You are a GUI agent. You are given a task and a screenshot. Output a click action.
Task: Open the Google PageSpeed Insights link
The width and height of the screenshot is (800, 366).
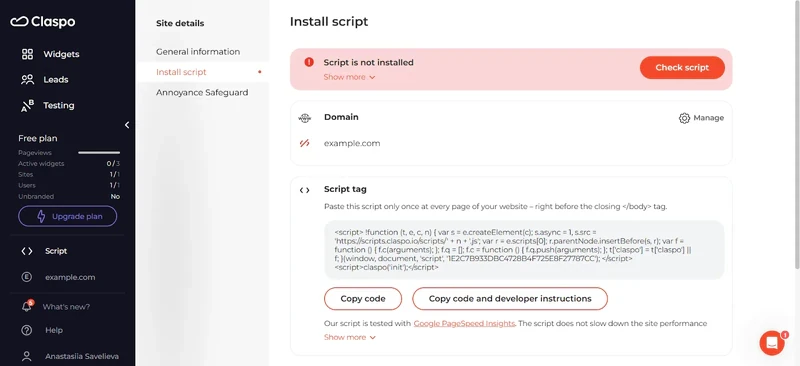[x=464, y=323]
